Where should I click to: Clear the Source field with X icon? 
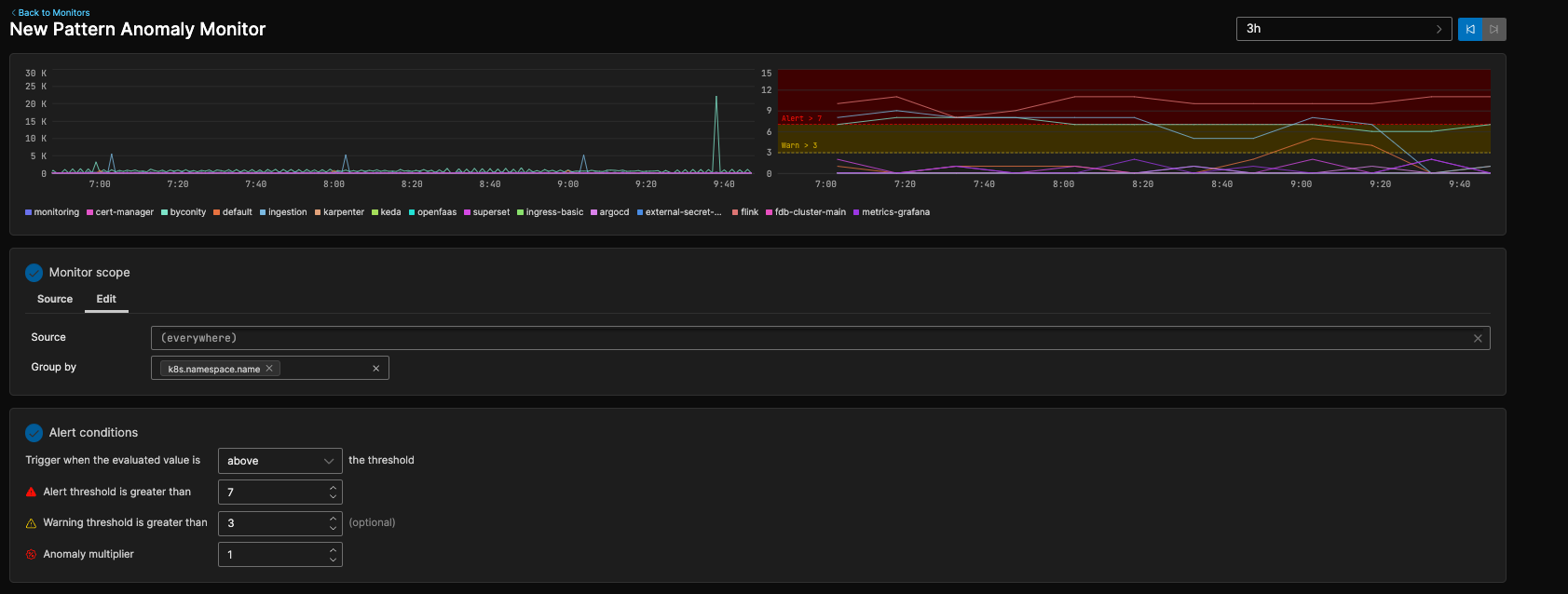(1478, 338)
